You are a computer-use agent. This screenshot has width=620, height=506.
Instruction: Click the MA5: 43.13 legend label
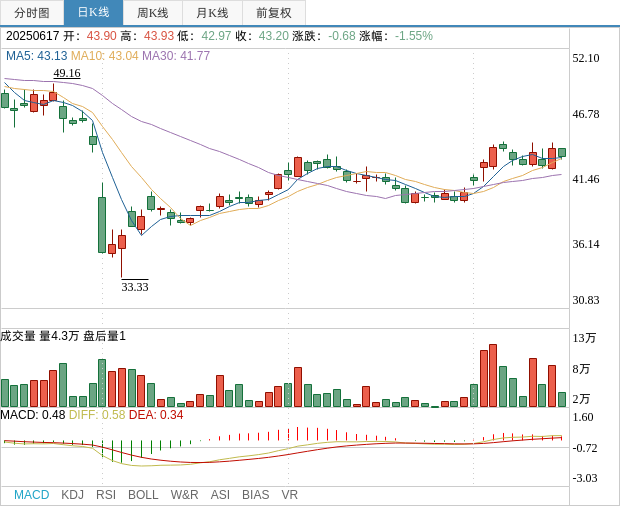pyautogui.click(x=36, y=56)
